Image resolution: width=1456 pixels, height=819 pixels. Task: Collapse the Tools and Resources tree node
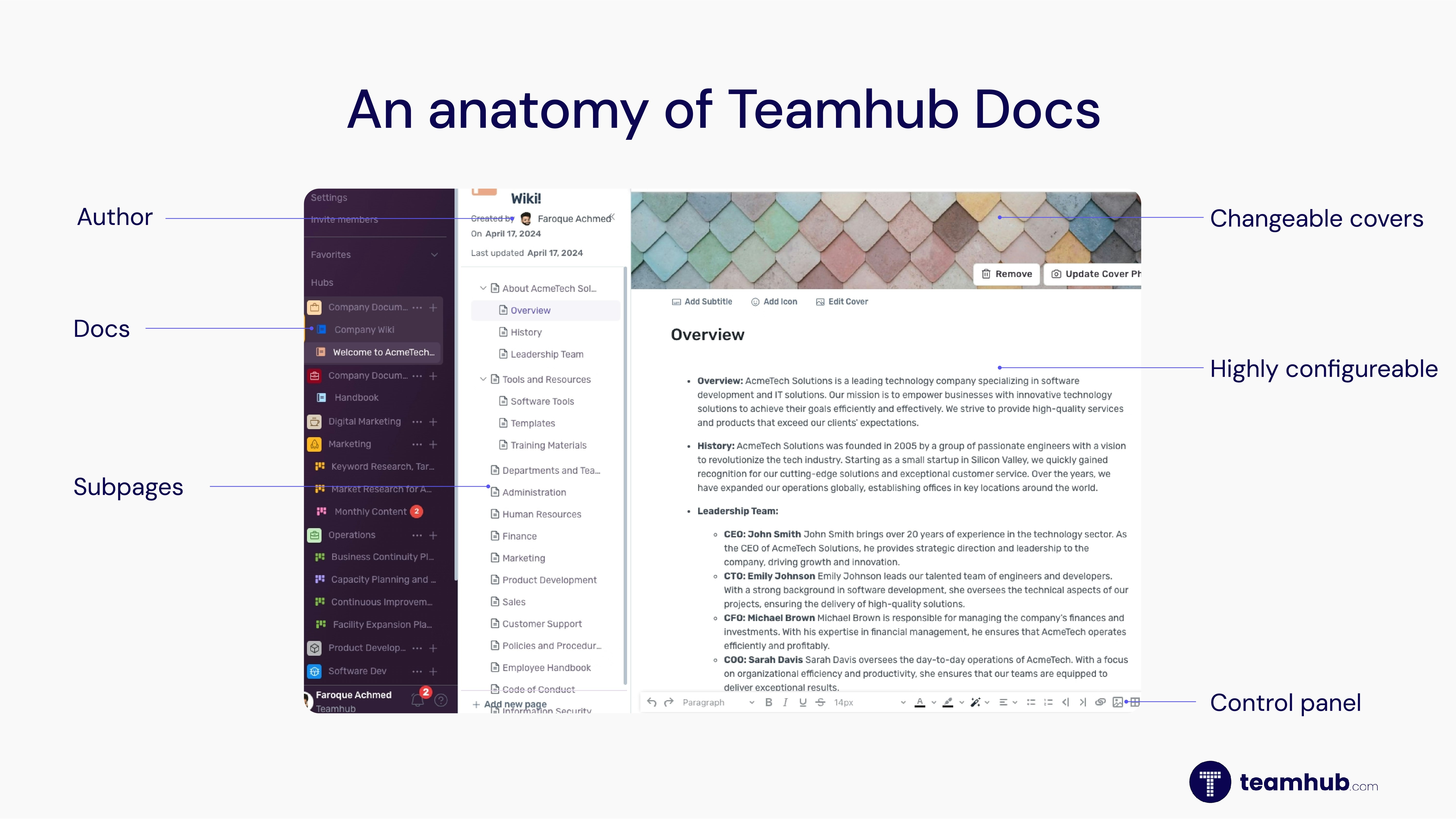483,379
